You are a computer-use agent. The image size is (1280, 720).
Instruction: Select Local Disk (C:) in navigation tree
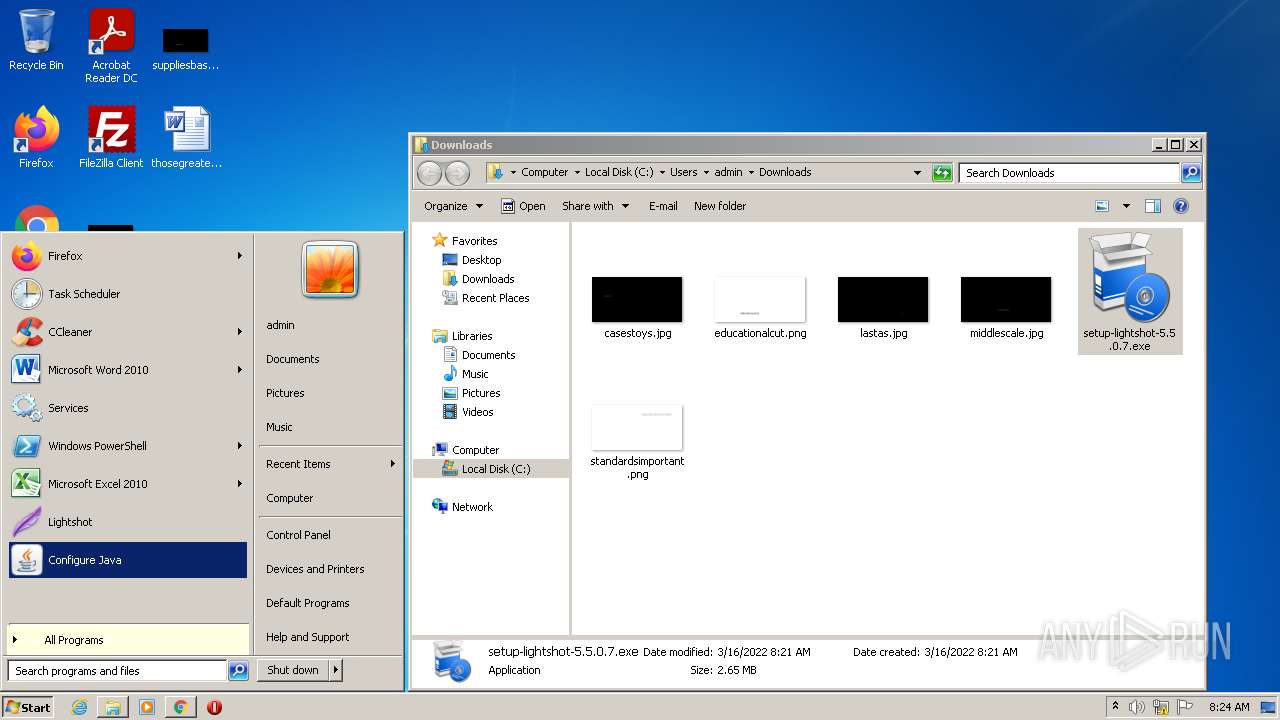[496, 469]
